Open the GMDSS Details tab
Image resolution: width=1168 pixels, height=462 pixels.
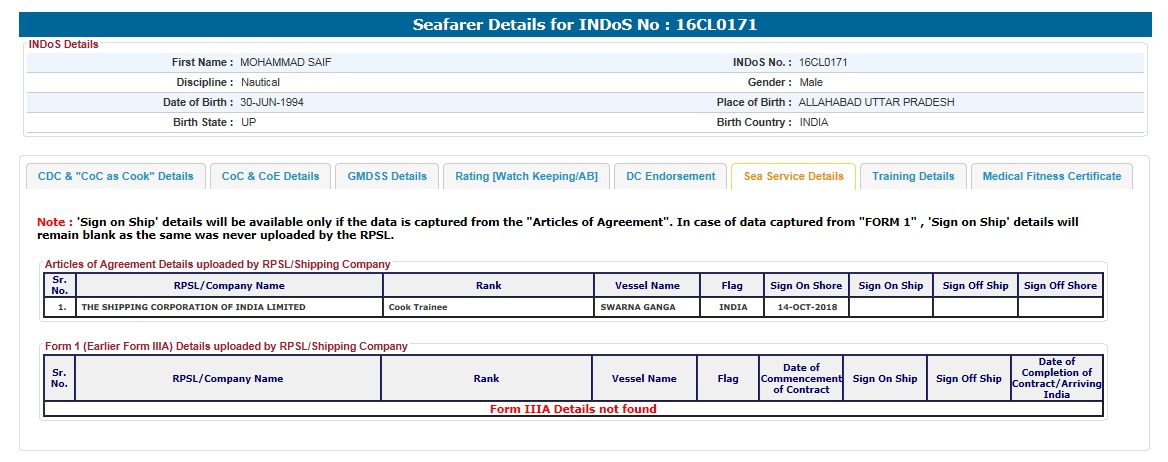[387, 176]
